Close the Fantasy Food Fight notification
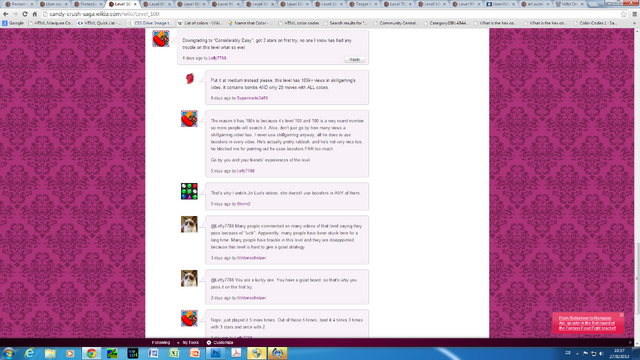The width and height of the screenshot is (640, 360). 621,315
